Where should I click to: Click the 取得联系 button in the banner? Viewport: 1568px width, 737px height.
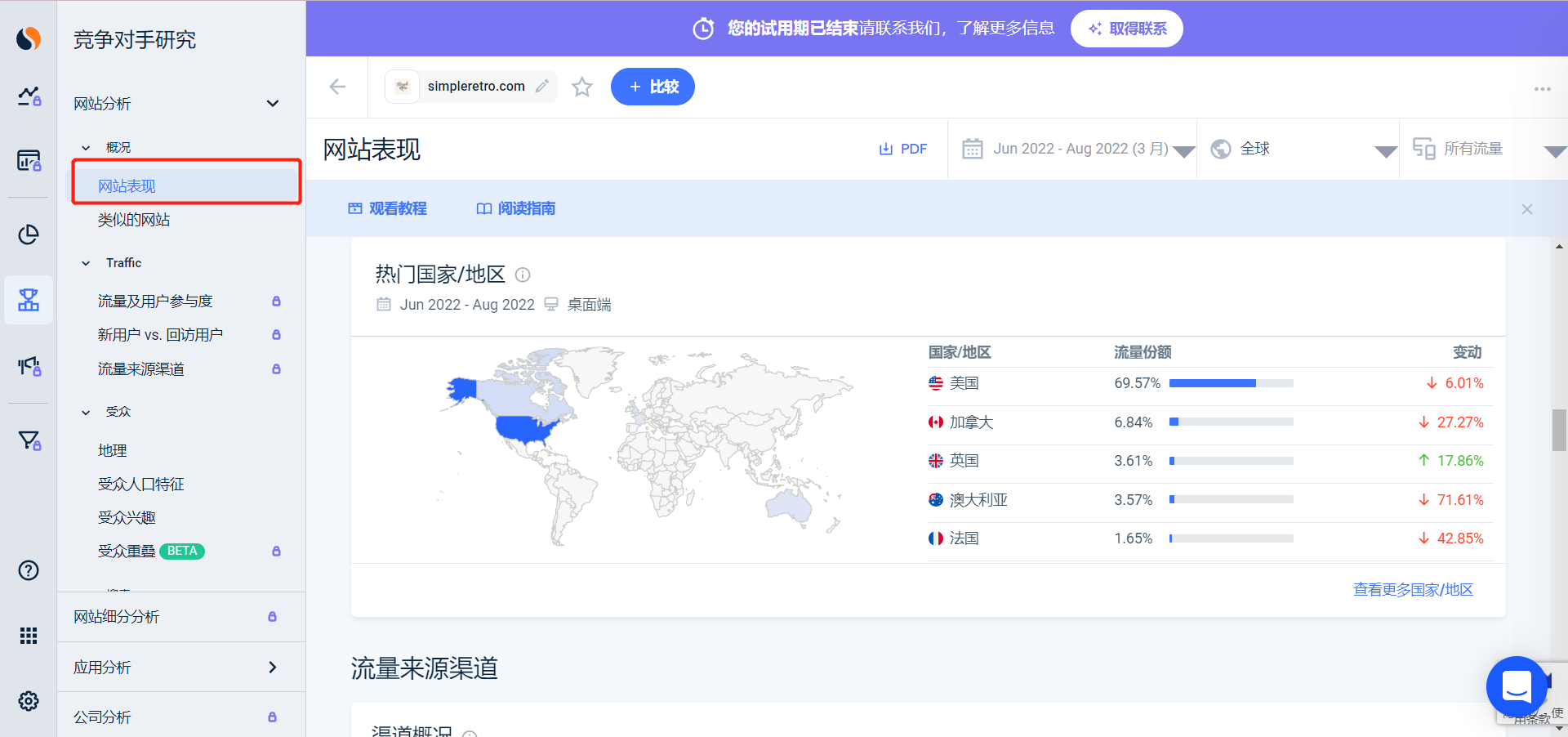[1126, 28]
